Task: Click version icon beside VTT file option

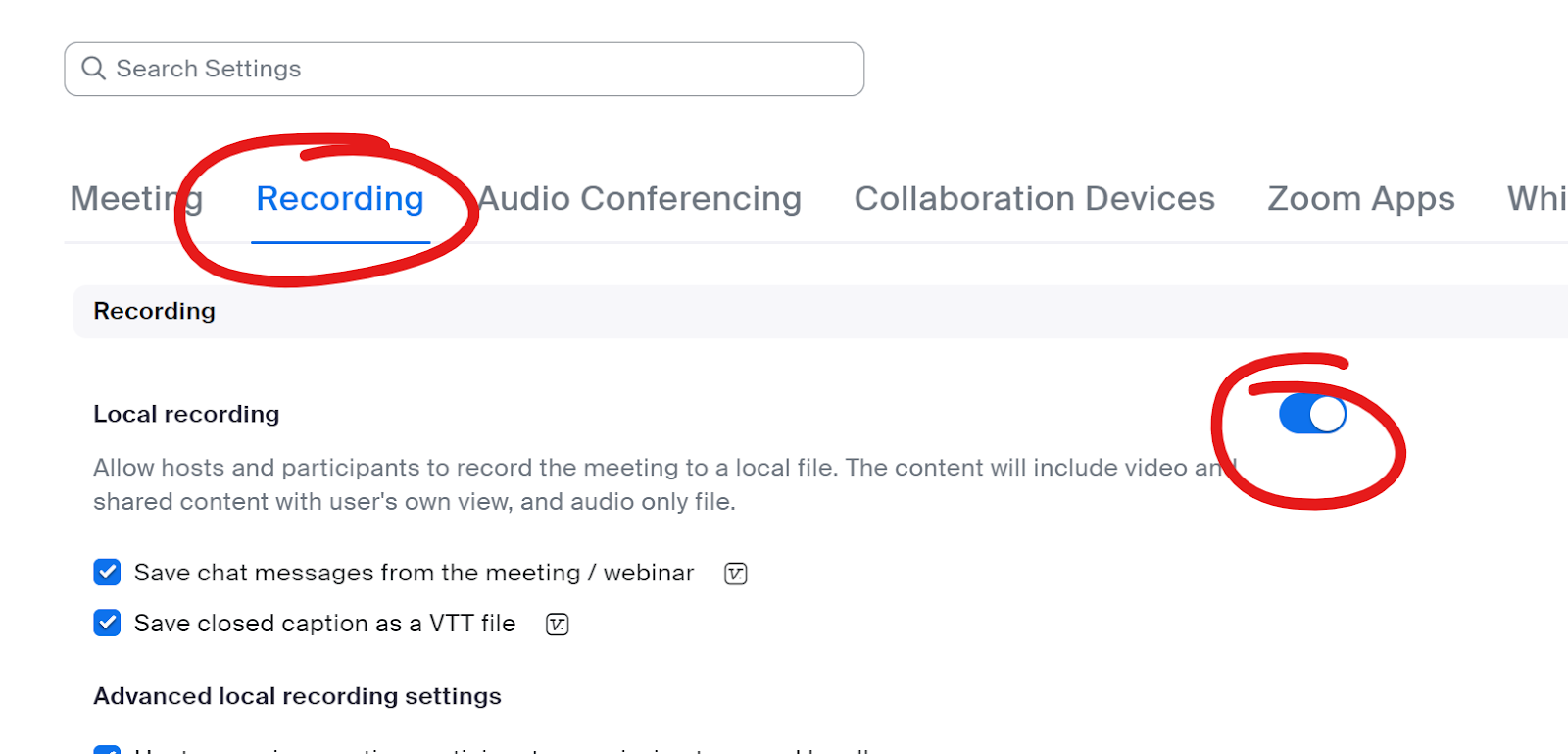Action: 558,625
